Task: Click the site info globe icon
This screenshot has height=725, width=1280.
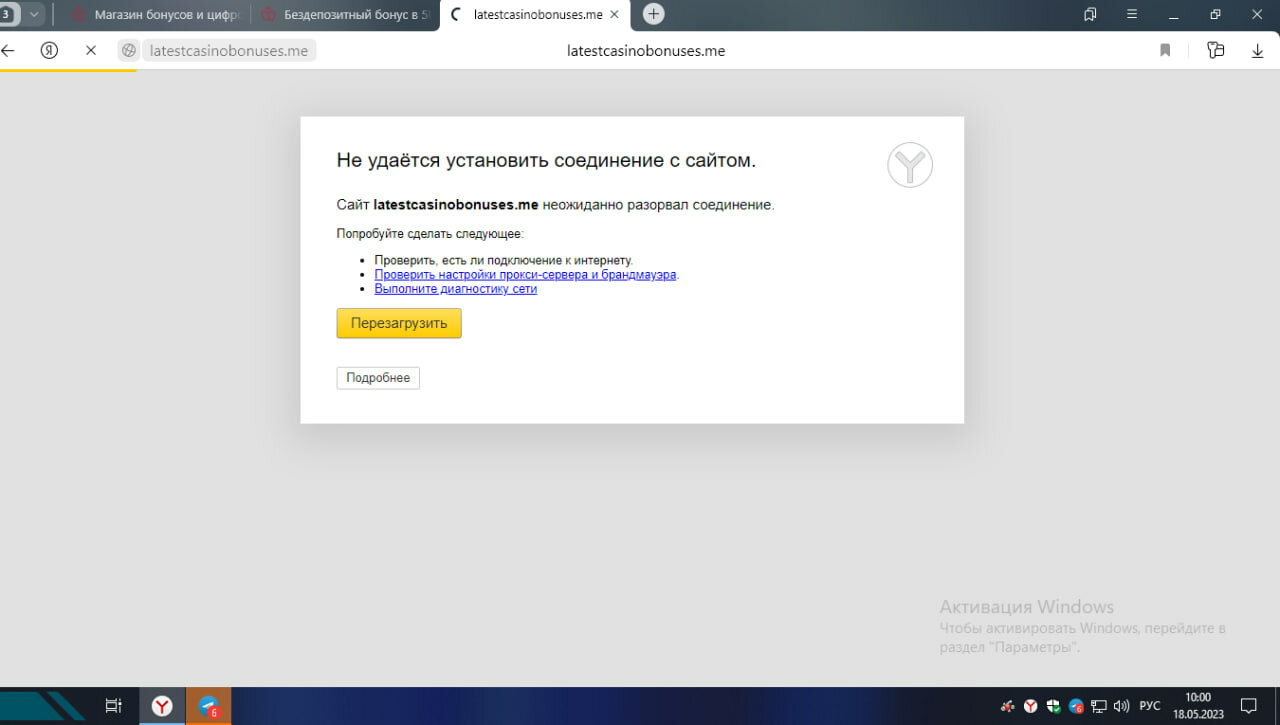Action: click(128, 50)
